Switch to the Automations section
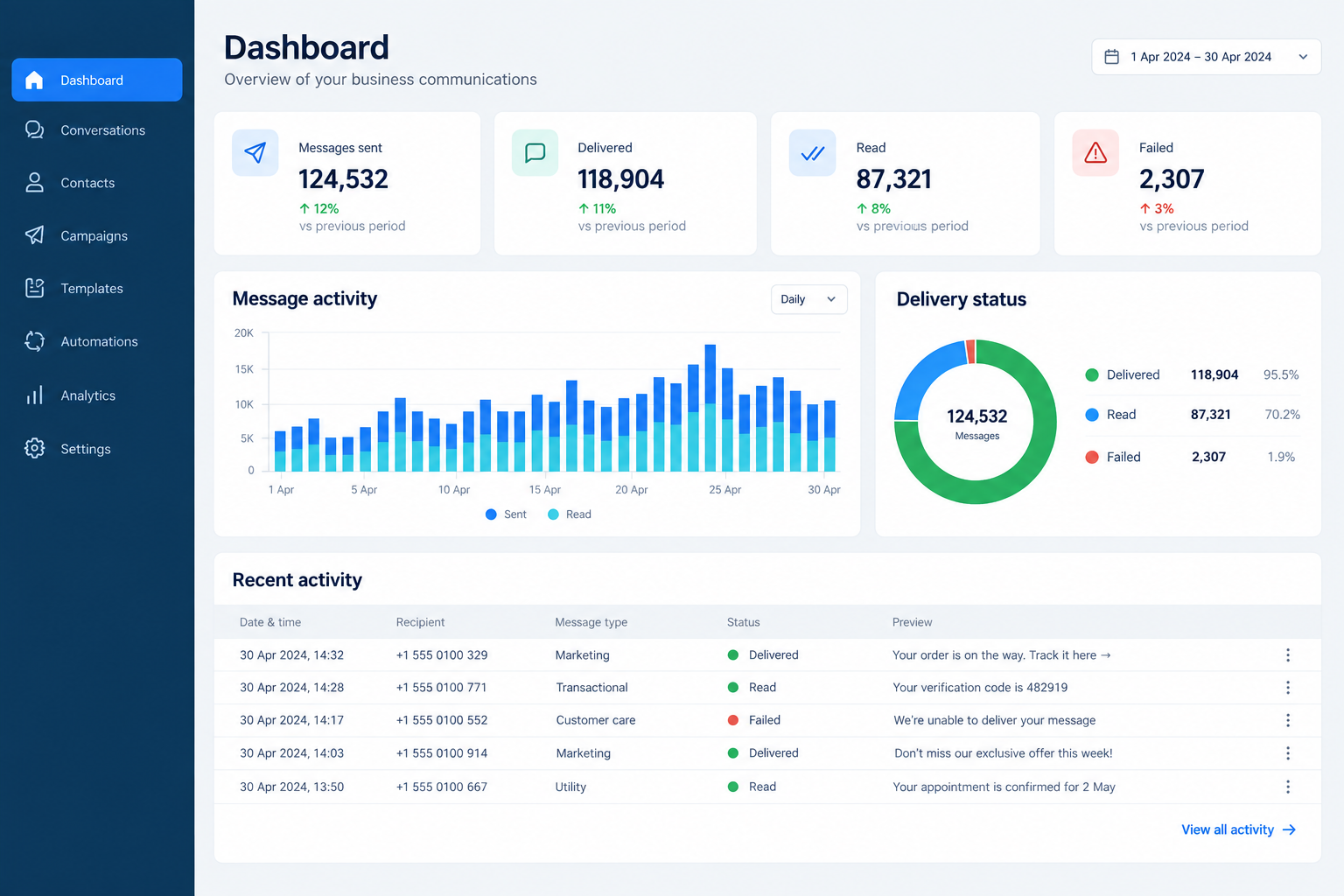Image resolution: width=1344 pixels, height=896 pixels. (x=99, y=342)
